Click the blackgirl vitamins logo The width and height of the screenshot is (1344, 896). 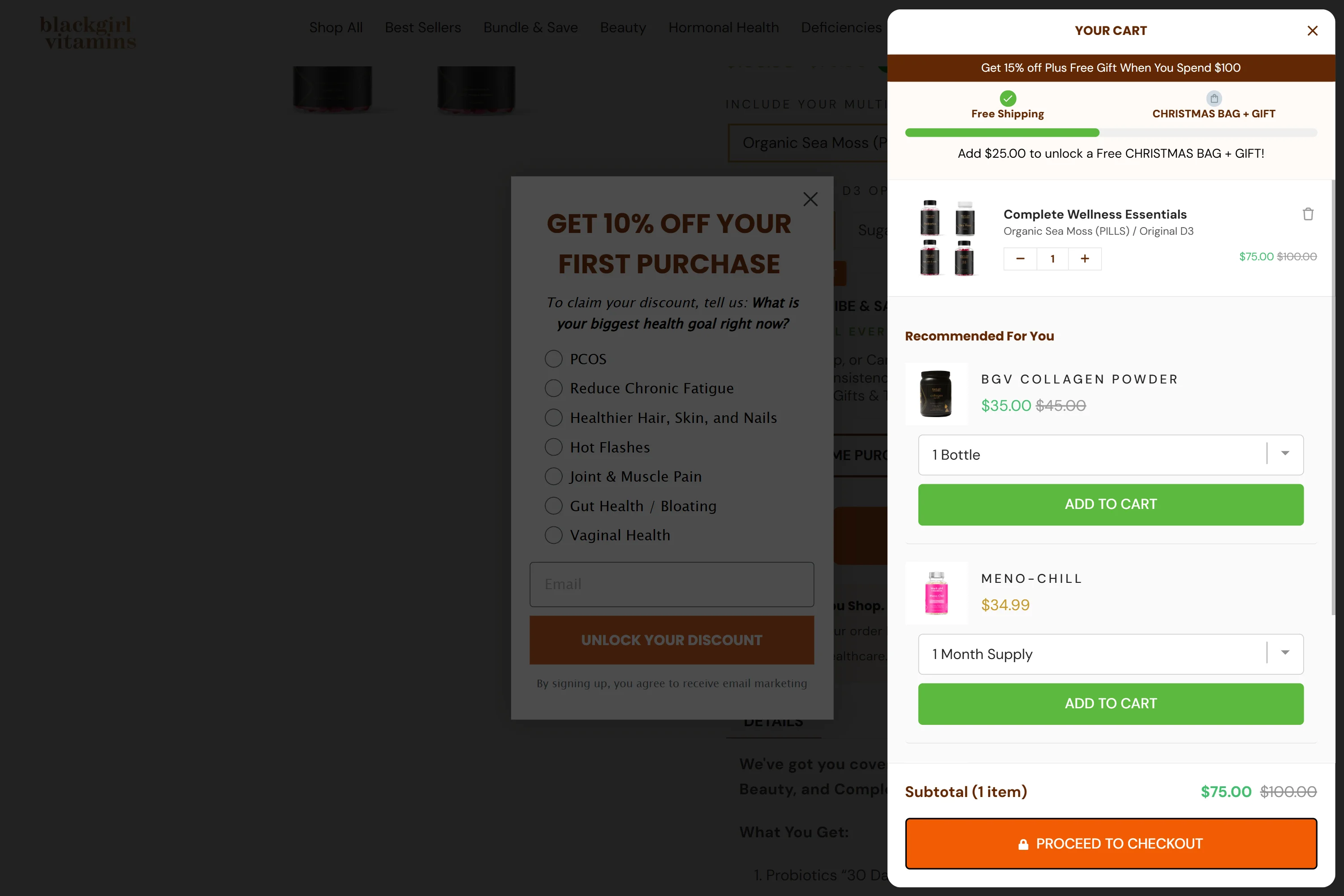(87, 33)
